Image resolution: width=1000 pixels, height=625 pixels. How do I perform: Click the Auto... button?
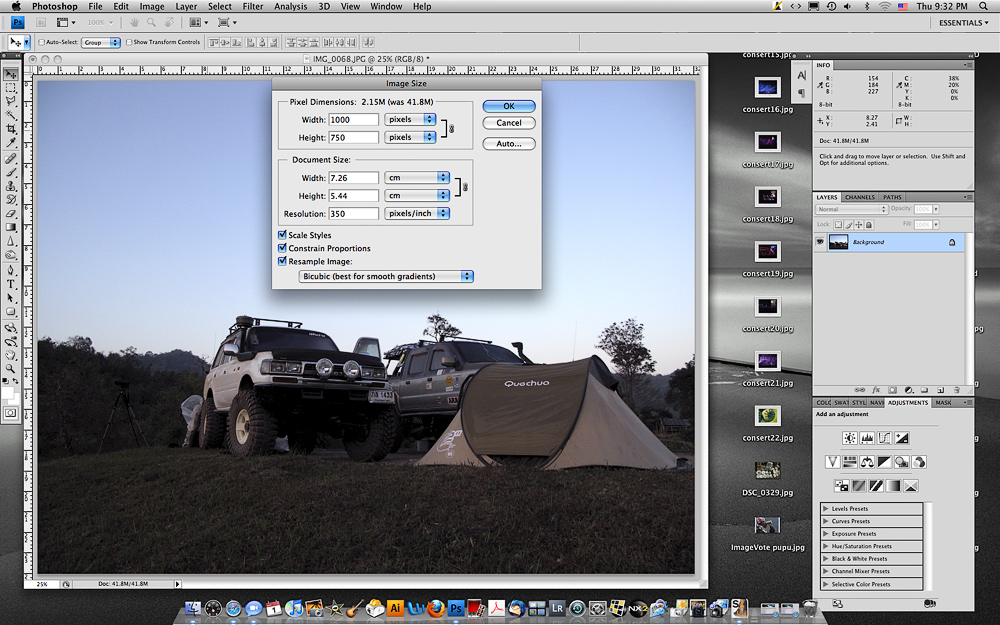[509, 143]
